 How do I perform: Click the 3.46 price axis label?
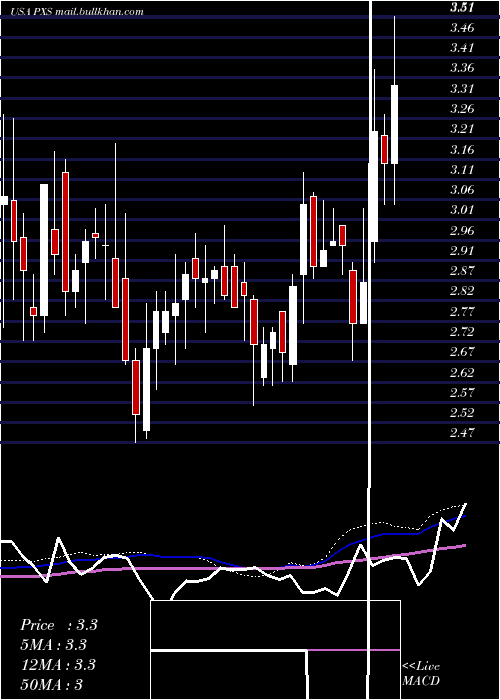click(x=462, y=28)
